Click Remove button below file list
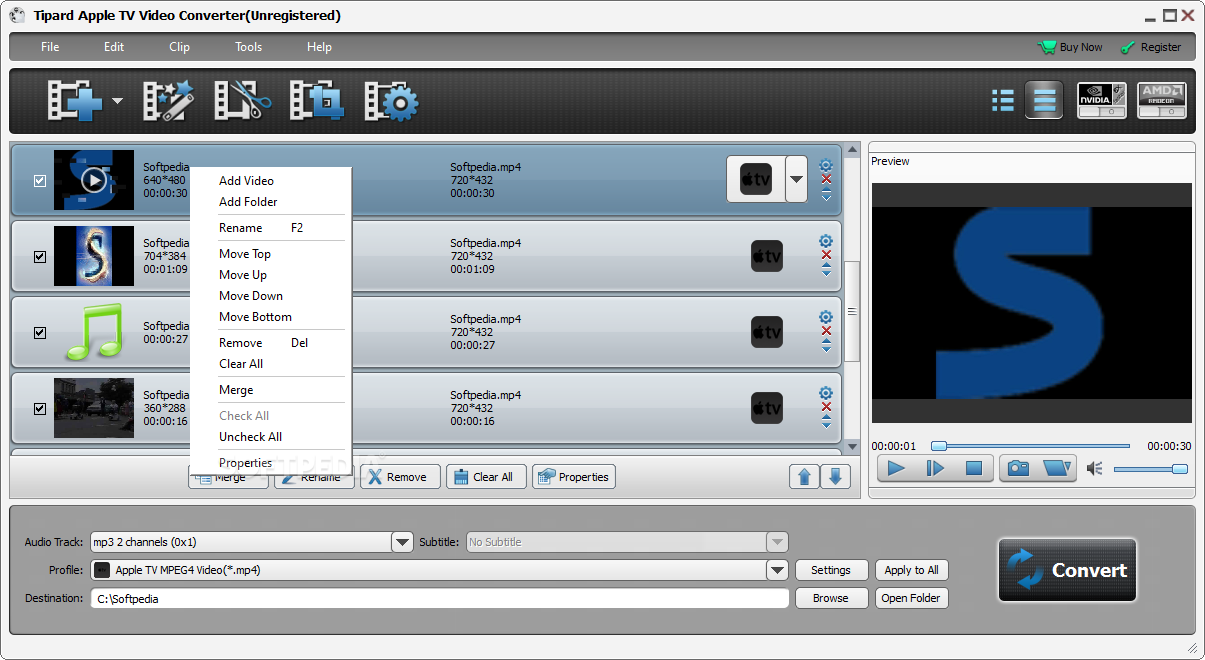 pos(398,477)
